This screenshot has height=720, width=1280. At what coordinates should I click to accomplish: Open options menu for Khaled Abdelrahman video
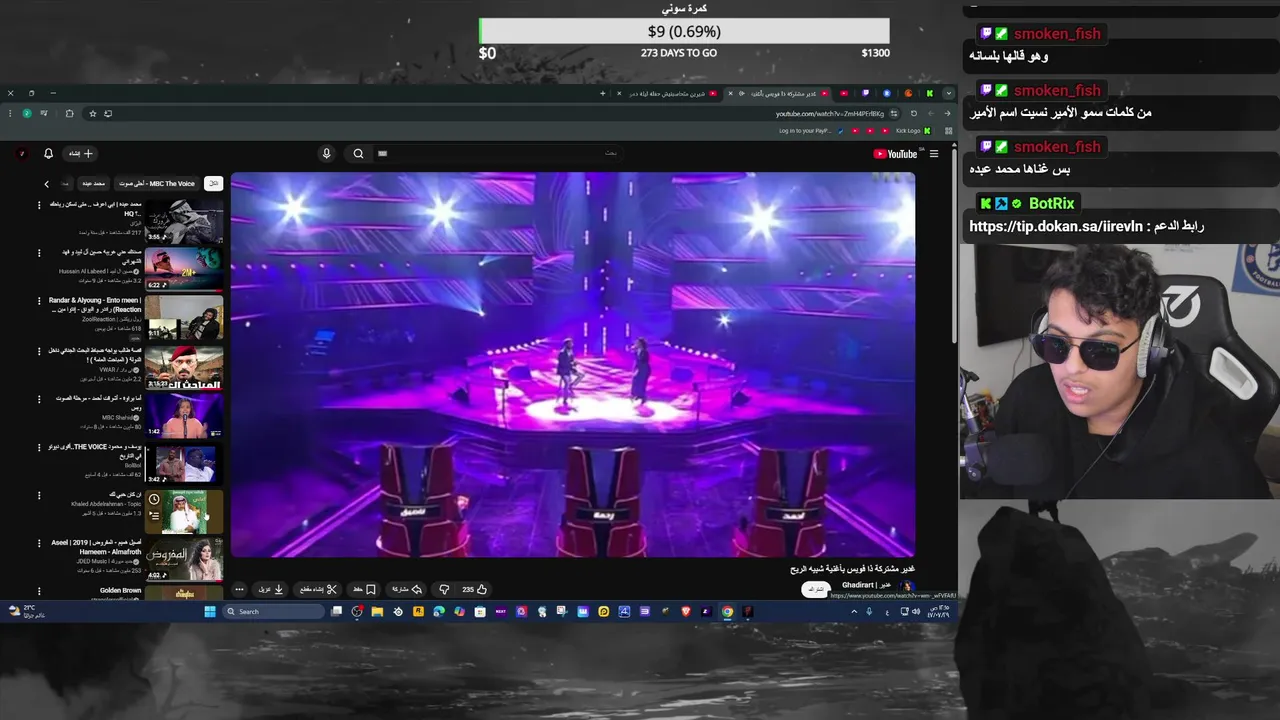(x=39, y=494)
